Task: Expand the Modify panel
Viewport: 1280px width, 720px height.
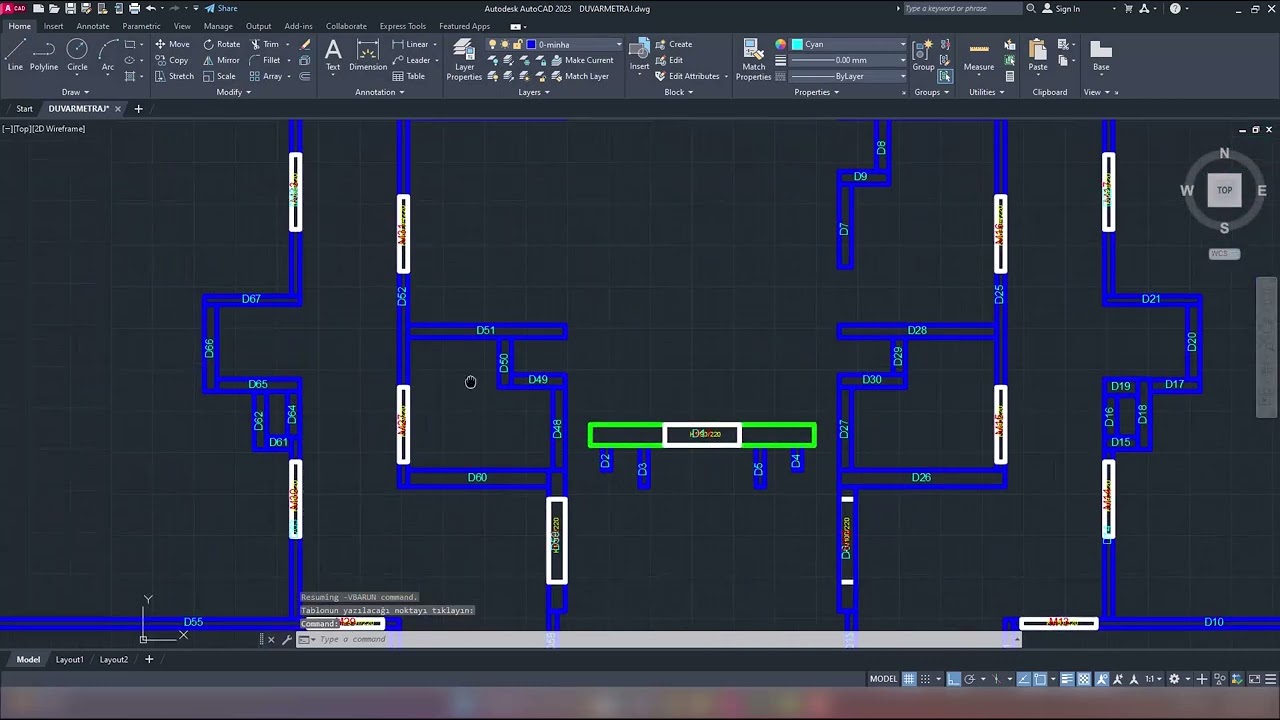Action: [233, 92]
